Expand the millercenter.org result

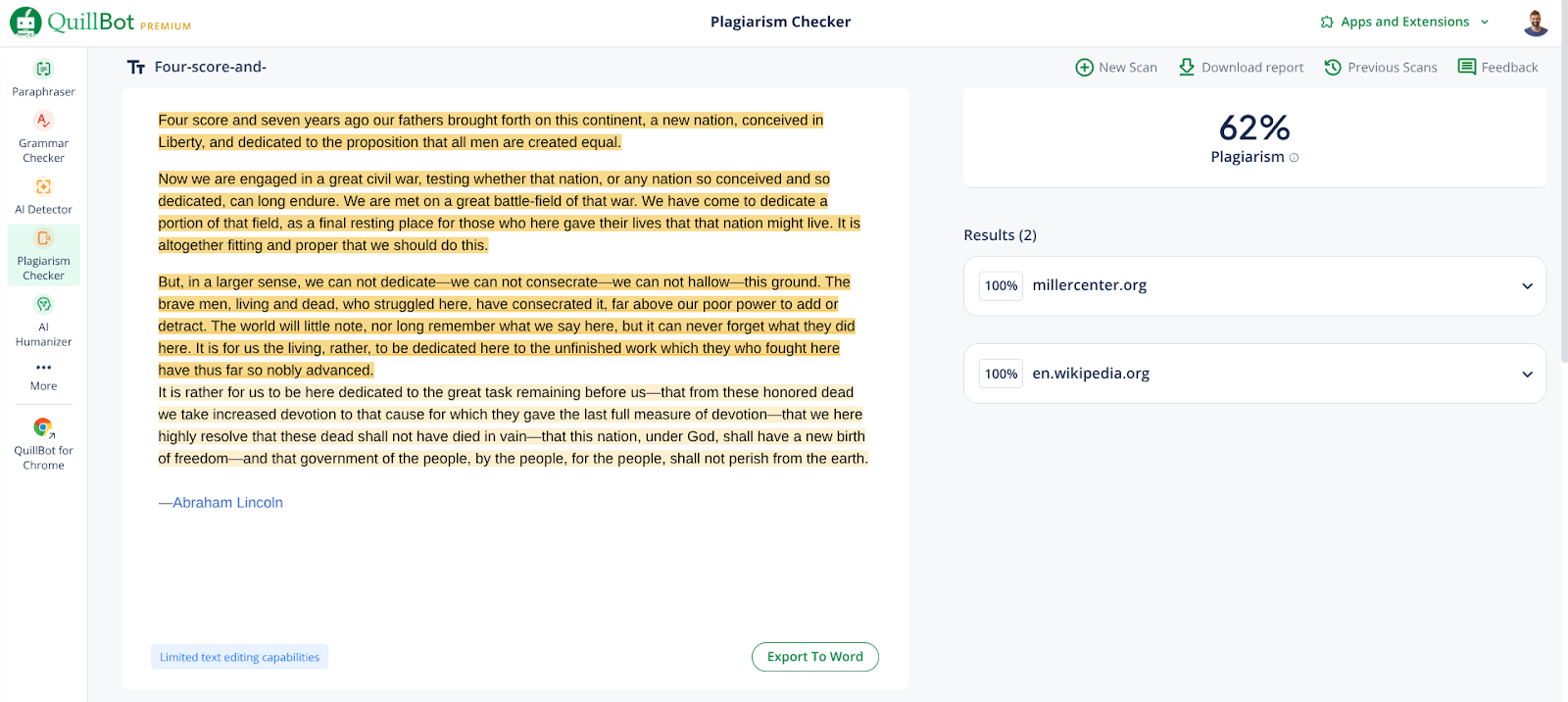coord(1526,286)
